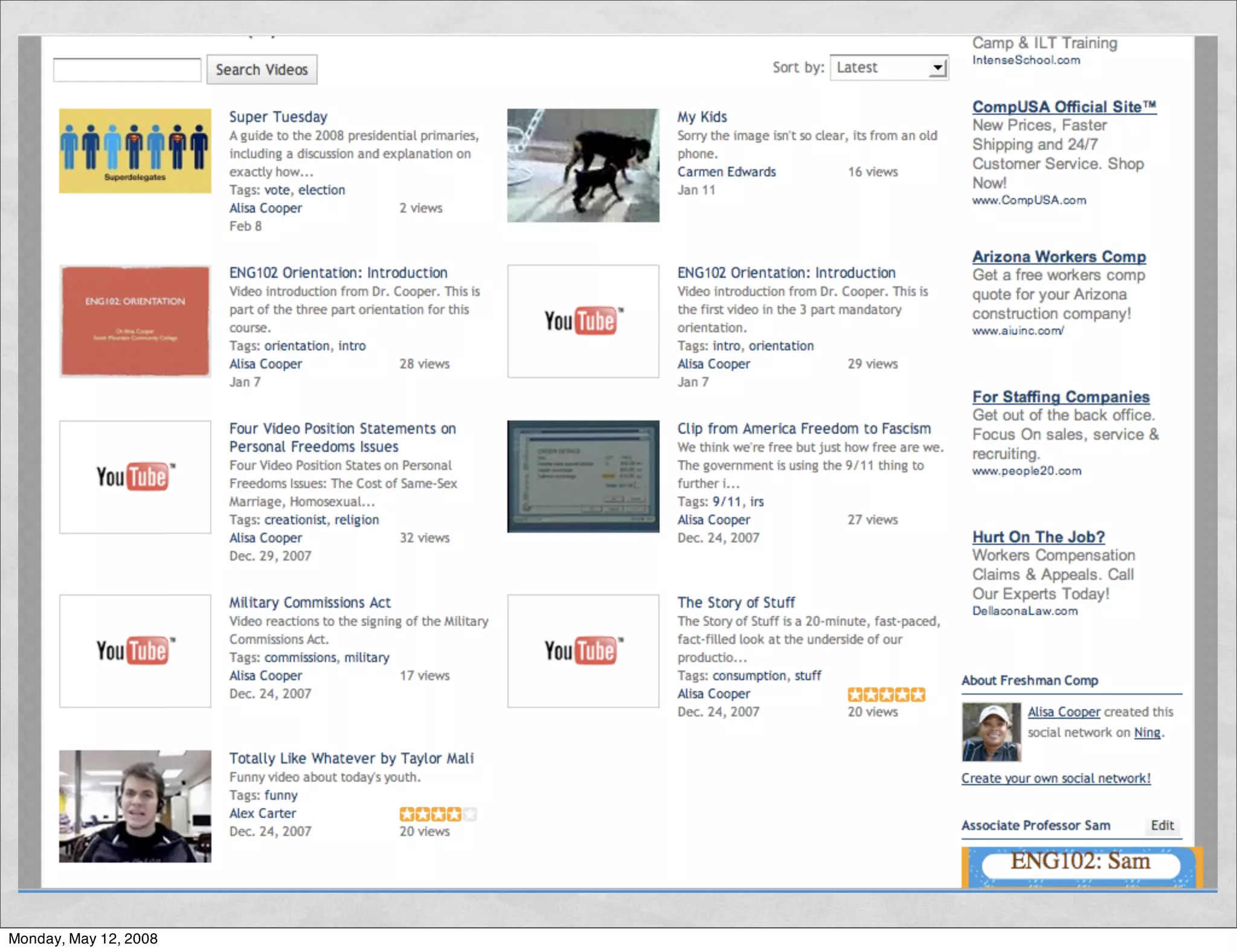The image size is (1237, 952).
Task: Open the 'election' tag link
Action: 321,190
